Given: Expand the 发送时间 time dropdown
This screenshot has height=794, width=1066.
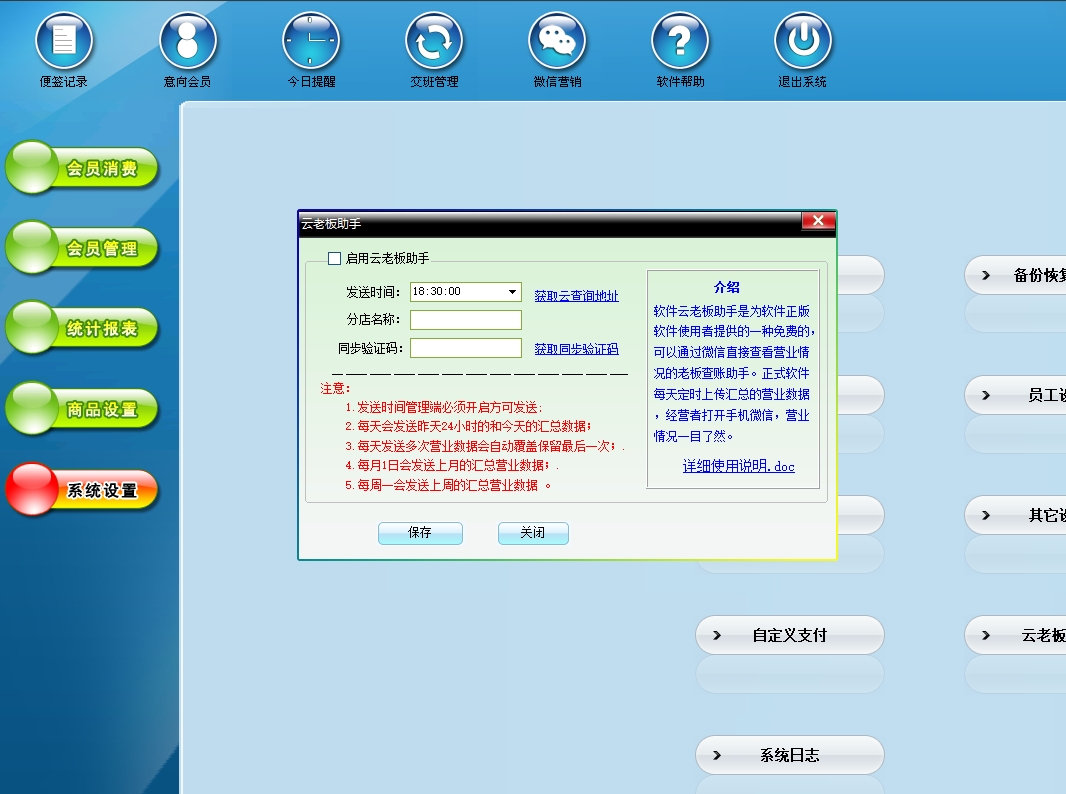Looking at the screenshot, I should pos(512,292).
